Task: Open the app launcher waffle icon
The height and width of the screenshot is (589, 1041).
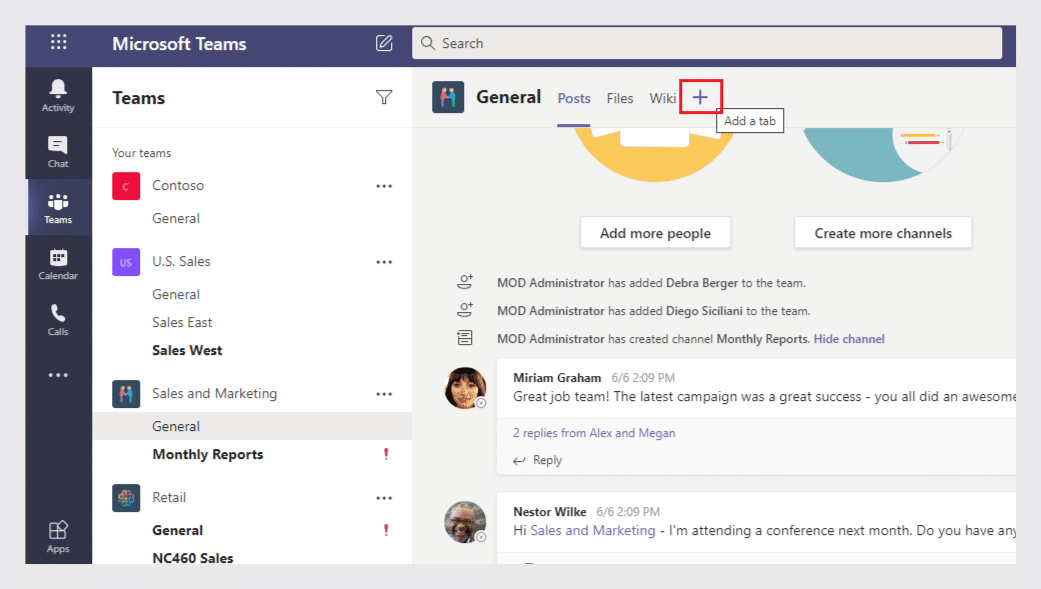Action: [x=58, y=42]
